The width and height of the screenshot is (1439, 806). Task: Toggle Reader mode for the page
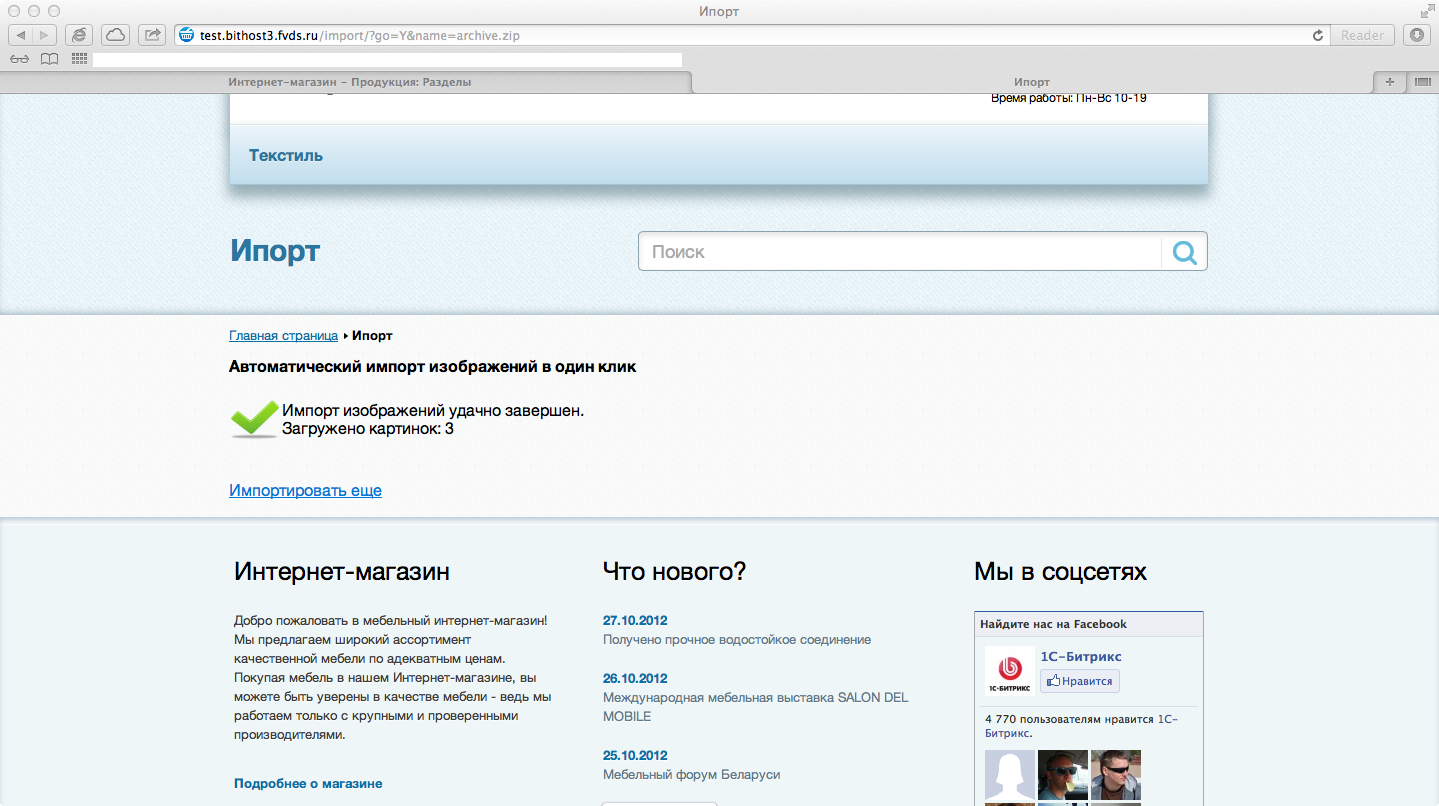tap(1362, 34)
